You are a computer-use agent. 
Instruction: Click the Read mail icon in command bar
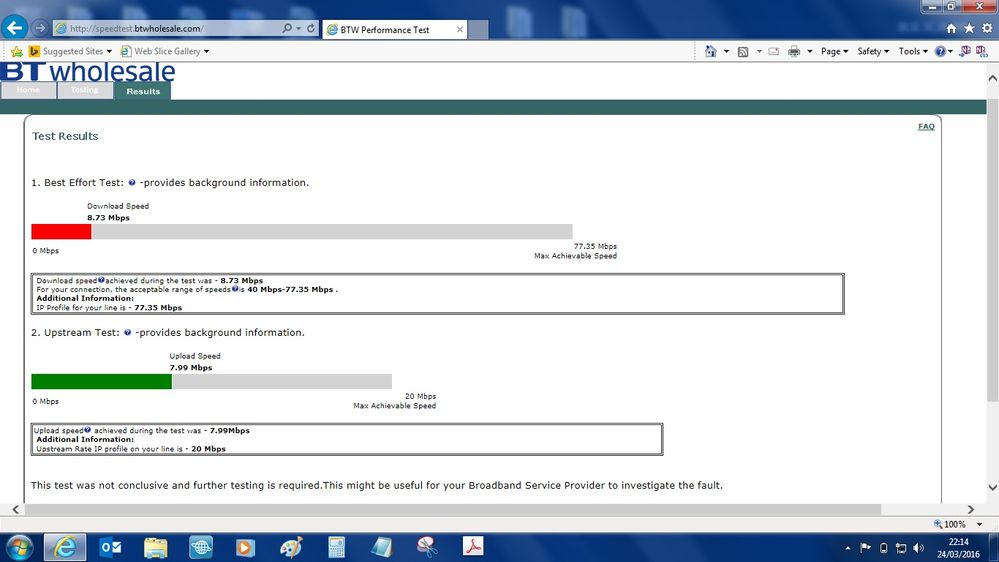(x=773, y=51)
